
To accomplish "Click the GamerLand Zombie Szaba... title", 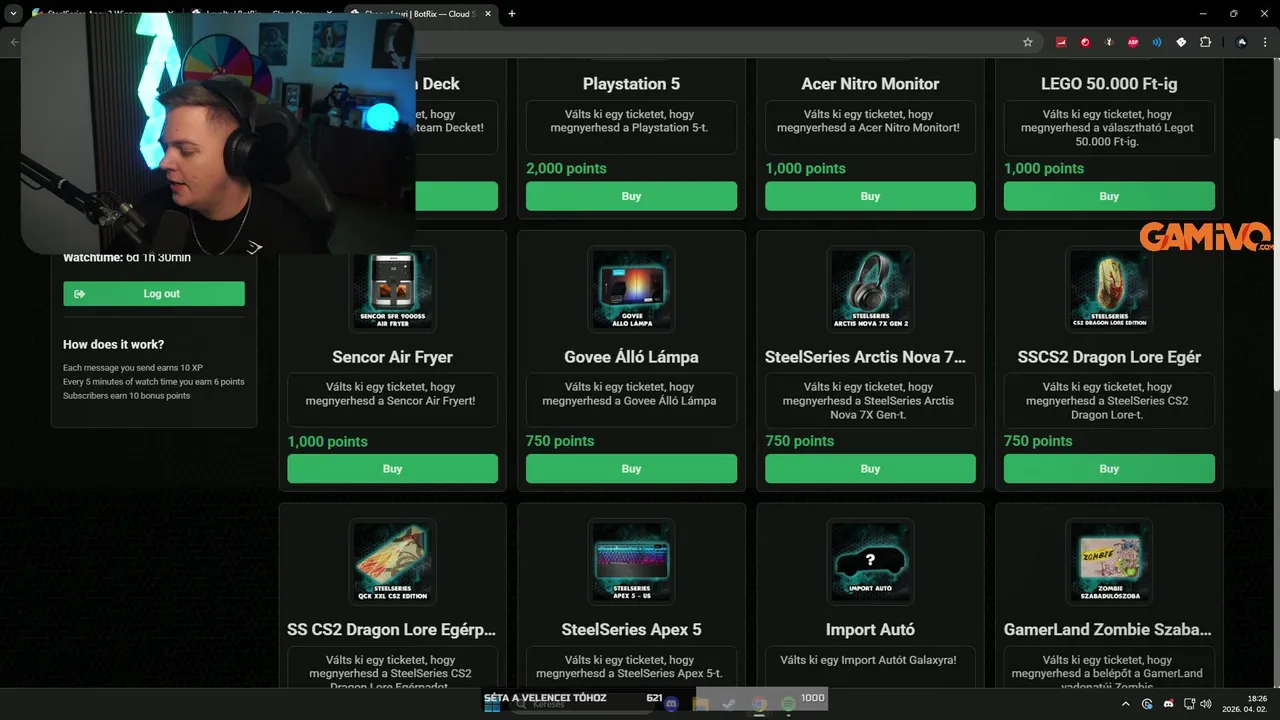I will pyautogui.click(x=1109, y=630).
